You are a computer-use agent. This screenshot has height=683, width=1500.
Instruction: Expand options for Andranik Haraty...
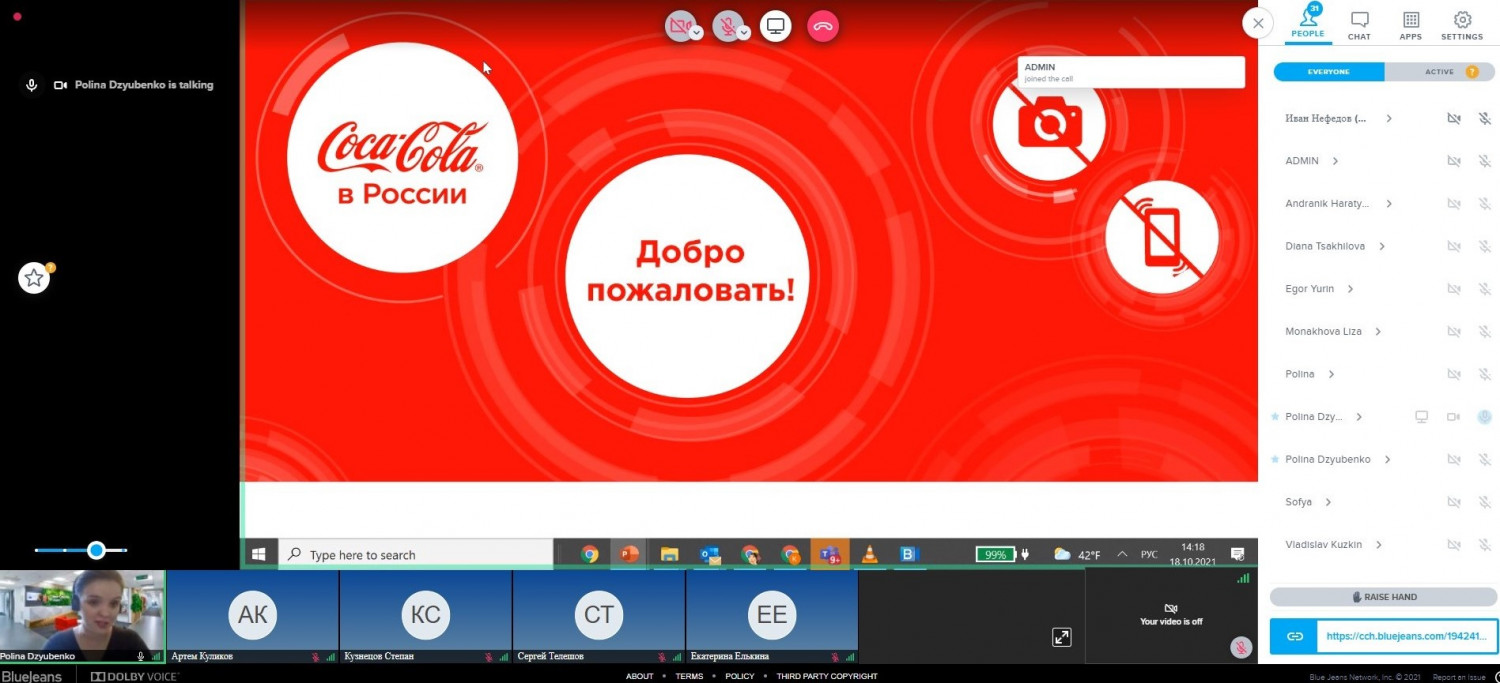click(x=1389, y=204)
